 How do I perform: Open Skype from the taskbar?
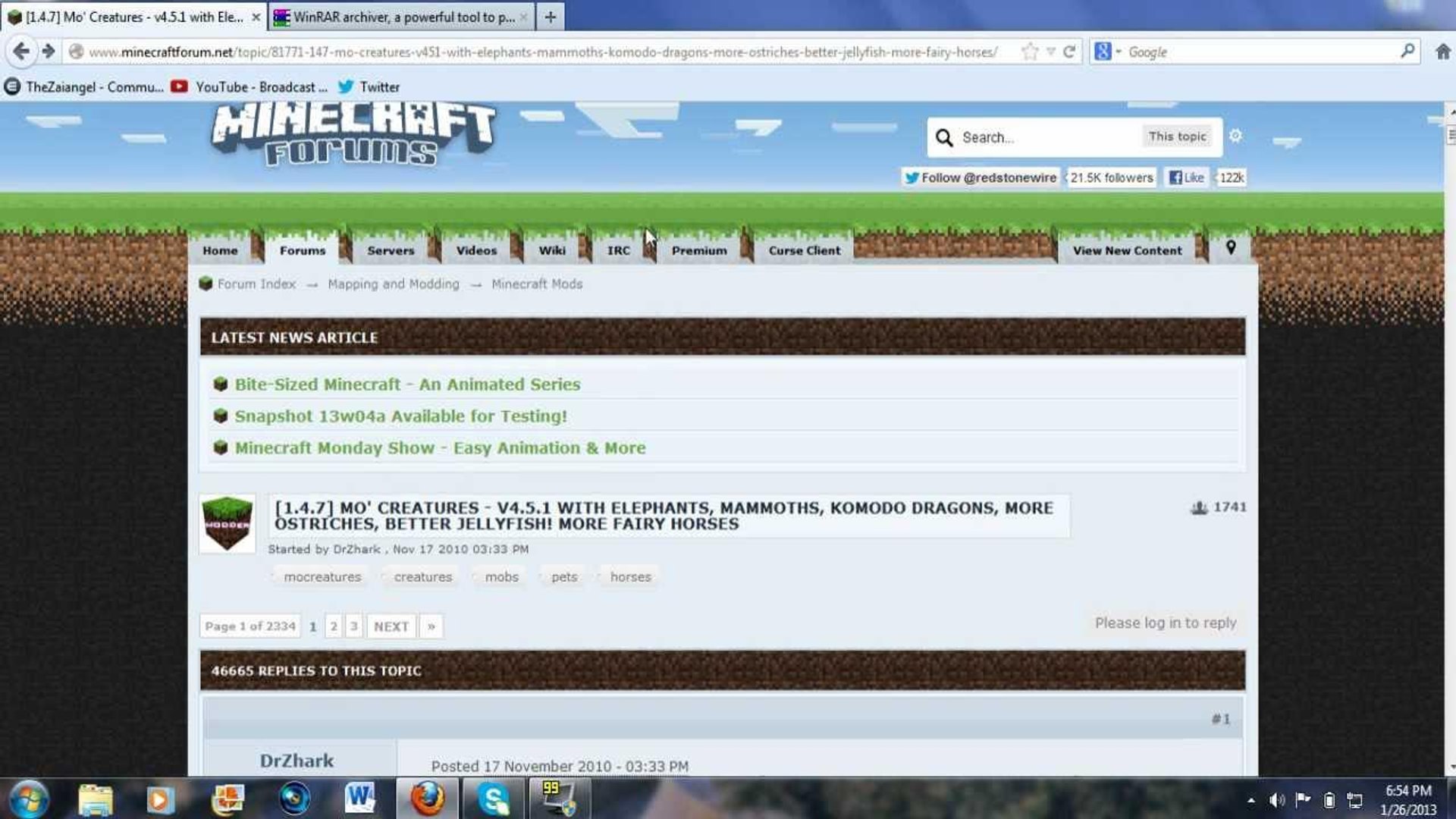tap(493, 799)
